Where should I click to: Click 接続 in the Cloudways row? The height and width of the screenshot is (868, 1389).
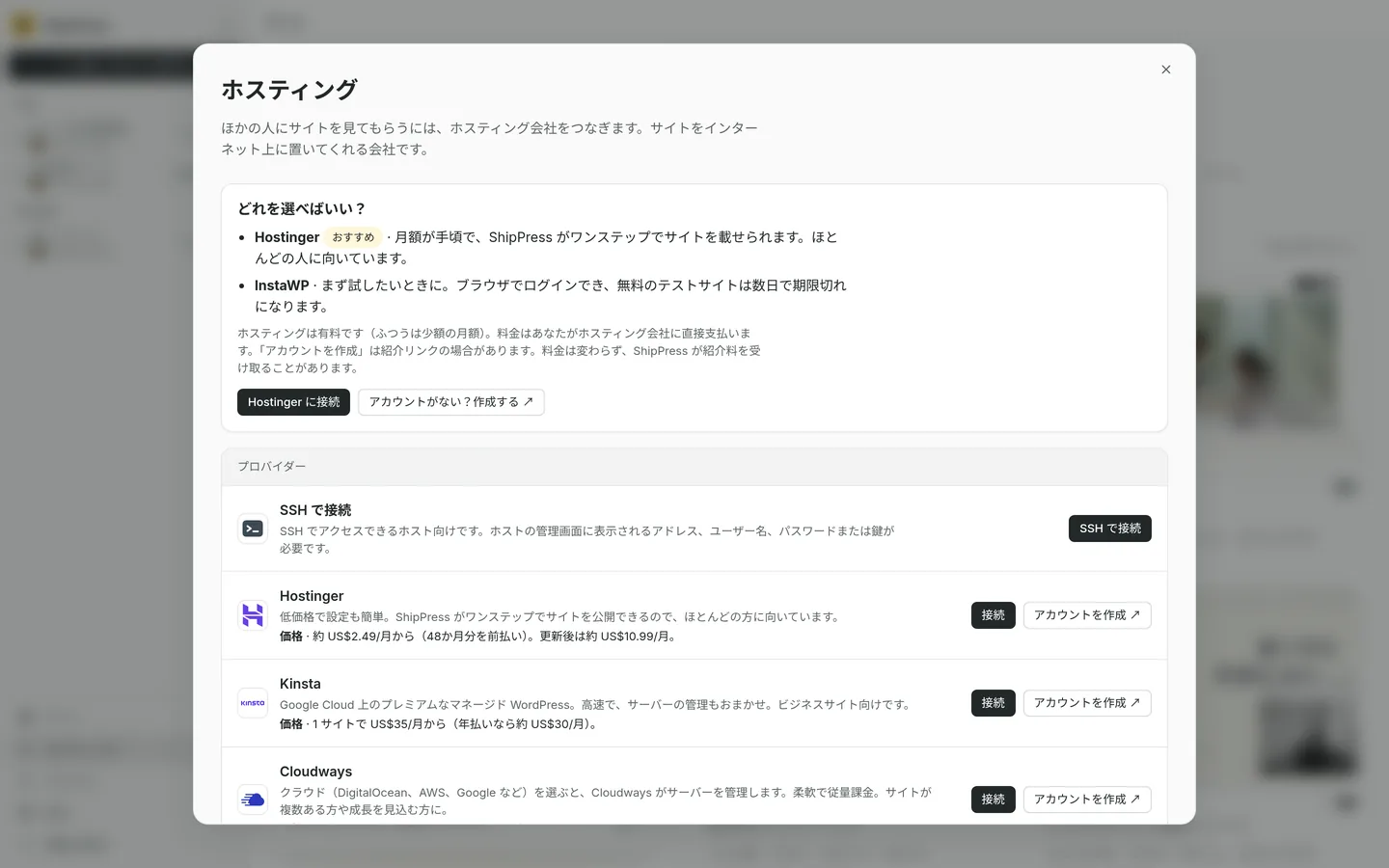993,800
